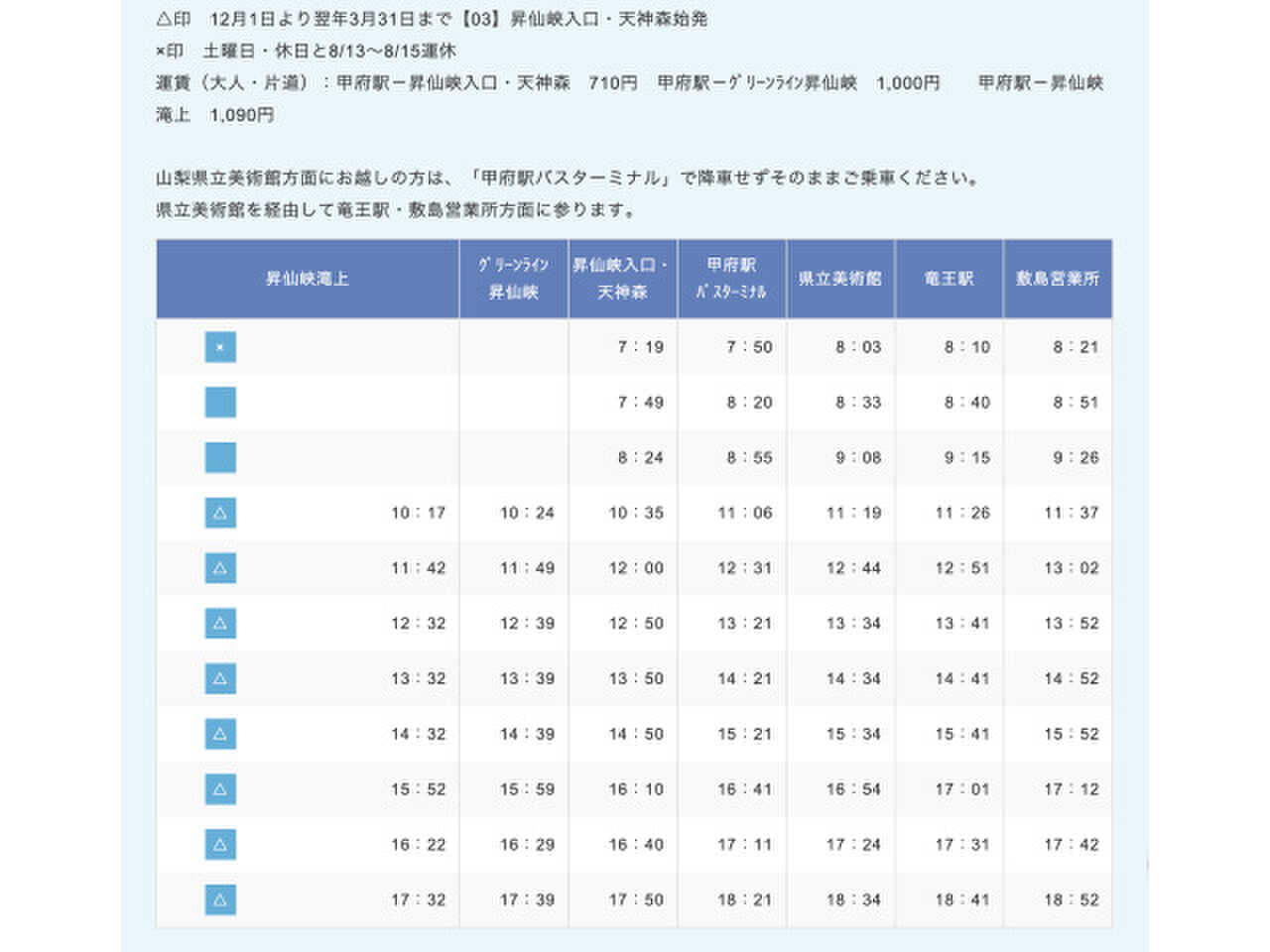The height and width of the screenshot is (952, 1270).
Task: Click the triangle icon in the 17:32 row
Action: pos(220,900)
